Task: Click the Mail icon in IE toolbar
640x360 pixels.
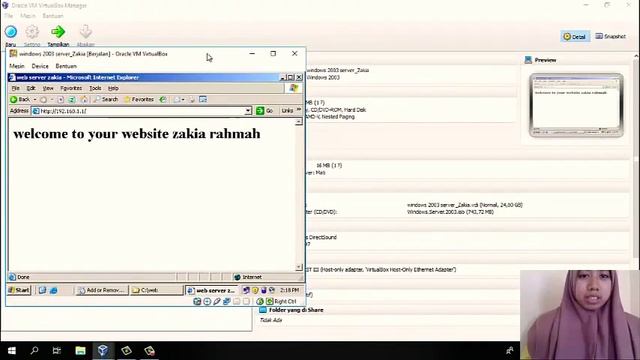Action: (x=177, y=99)
